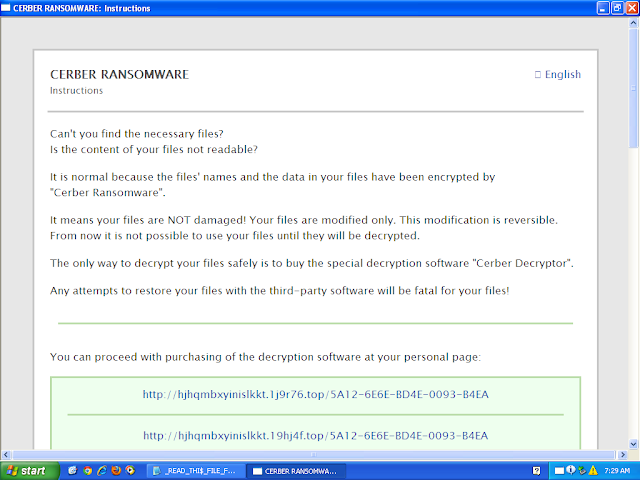Click the vertical scrollbar up arrow
This screenshot has width=640, height=480.
point(634,23)
